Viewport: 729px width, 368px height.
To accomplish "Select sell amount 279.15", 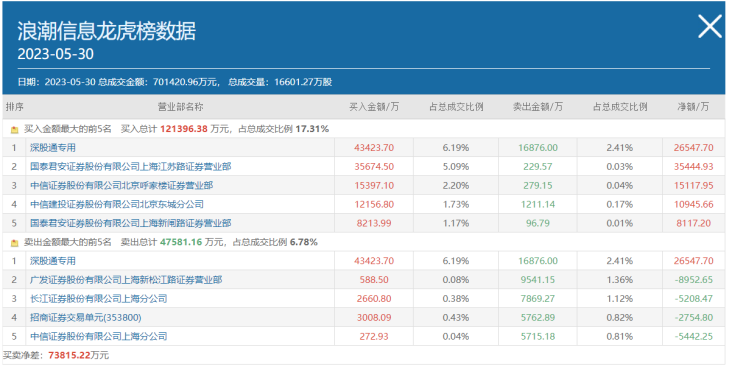I will coord(538,185).
